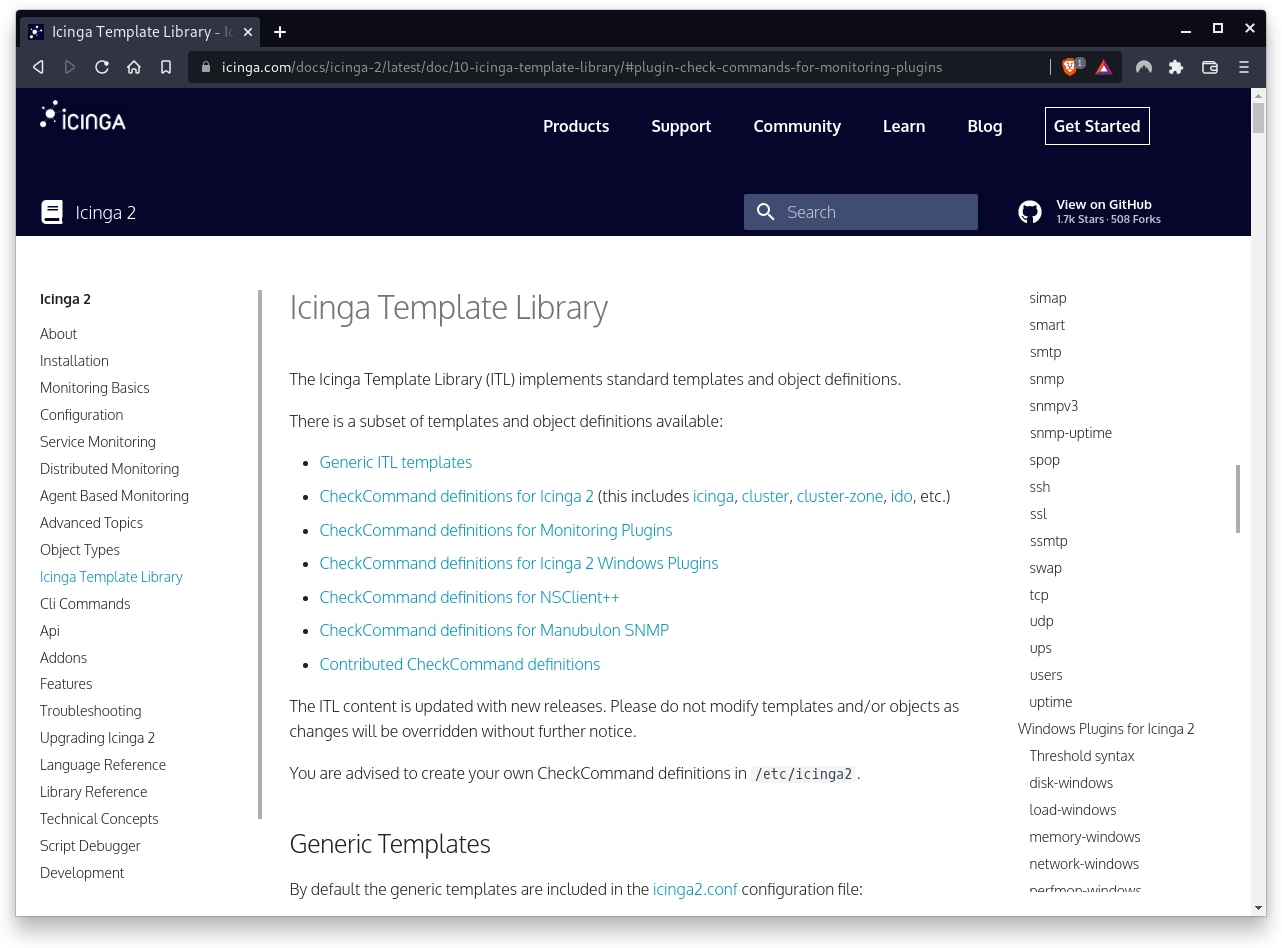Click the Get Started button
Viewport: 1282px width, 948px height.
pyautogui.click(x=1097, y=126)
